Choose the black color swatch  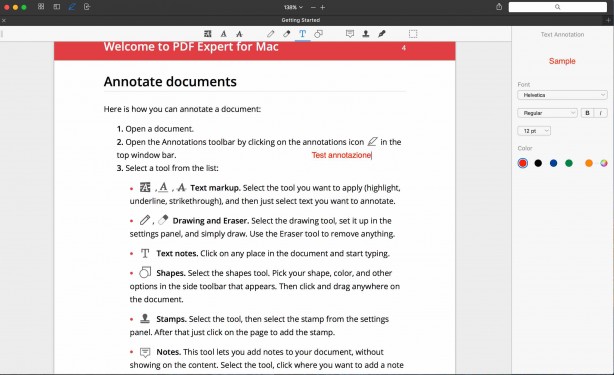click(x=538, y=163)
